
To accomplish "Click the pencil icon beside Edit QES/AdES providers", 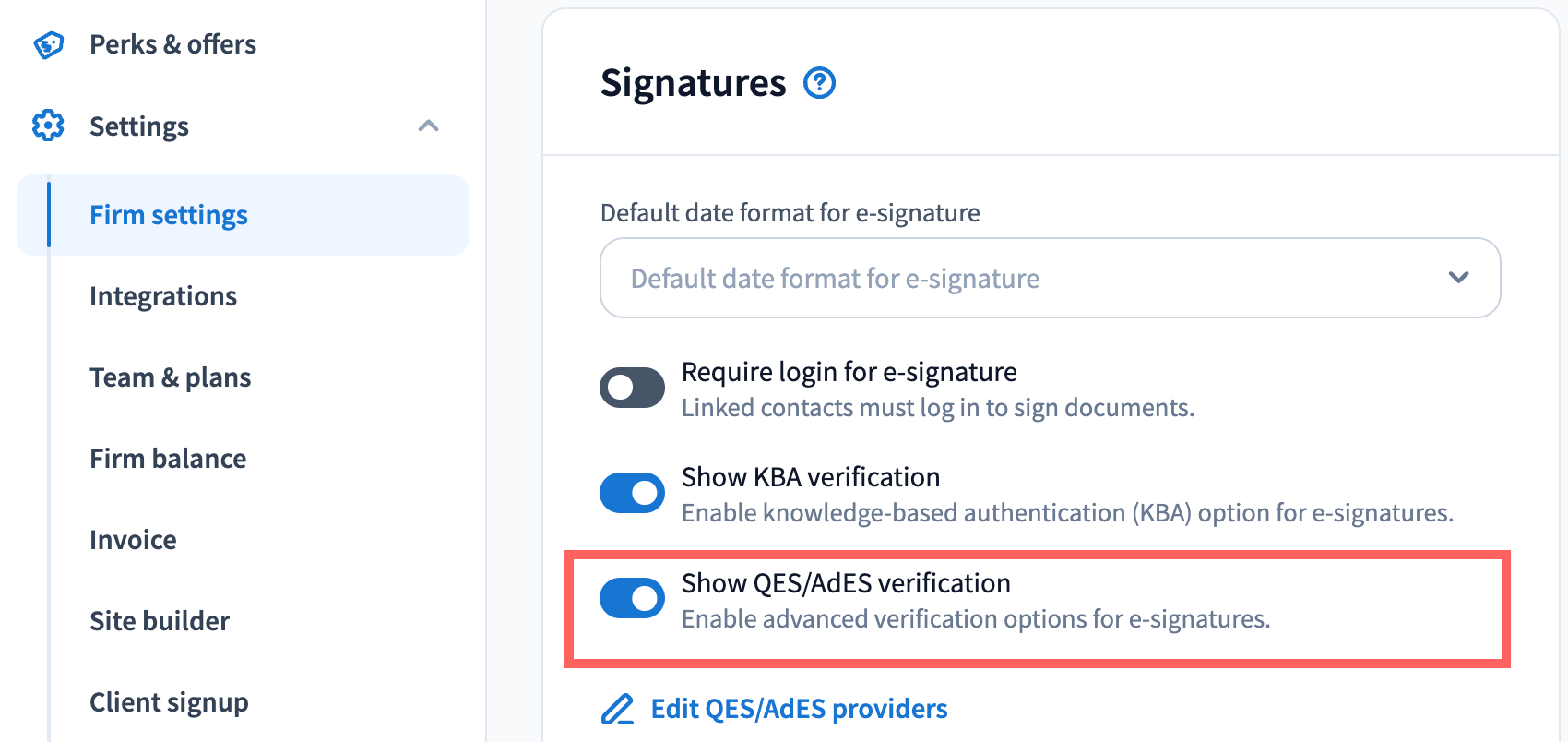I will (x=617, y=709).
